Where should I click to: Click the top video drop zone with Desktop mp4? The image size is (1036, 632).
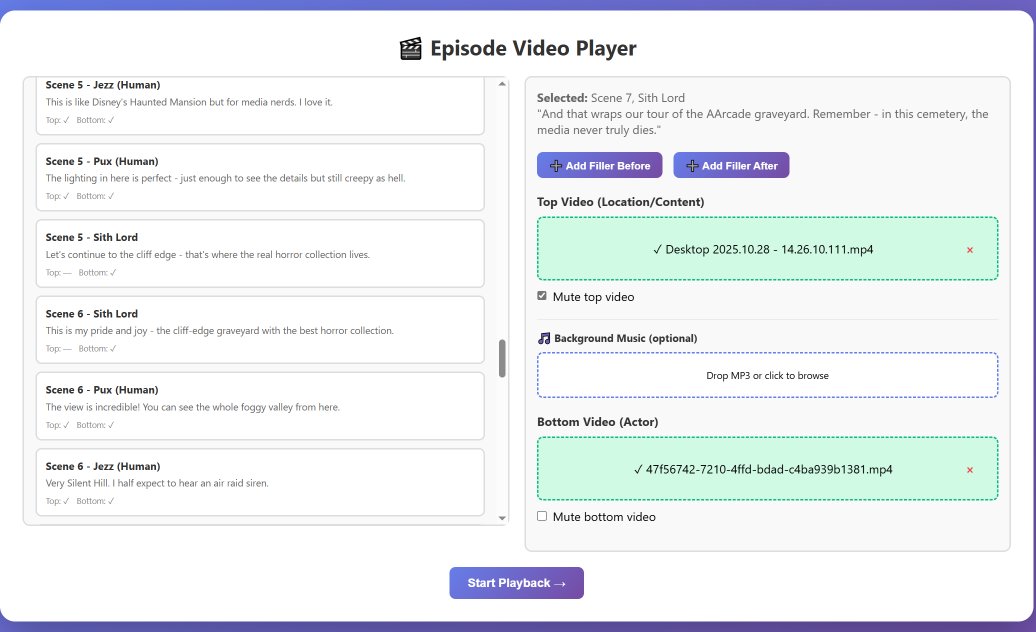tap(767, 249)
